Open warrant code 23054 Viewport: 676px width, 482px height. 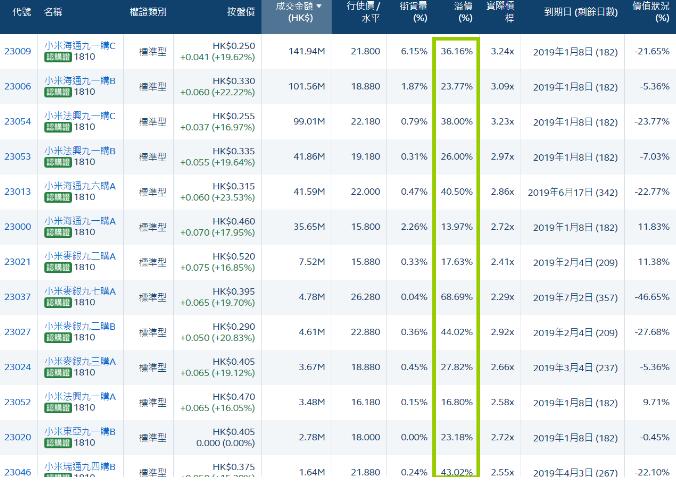17,121
